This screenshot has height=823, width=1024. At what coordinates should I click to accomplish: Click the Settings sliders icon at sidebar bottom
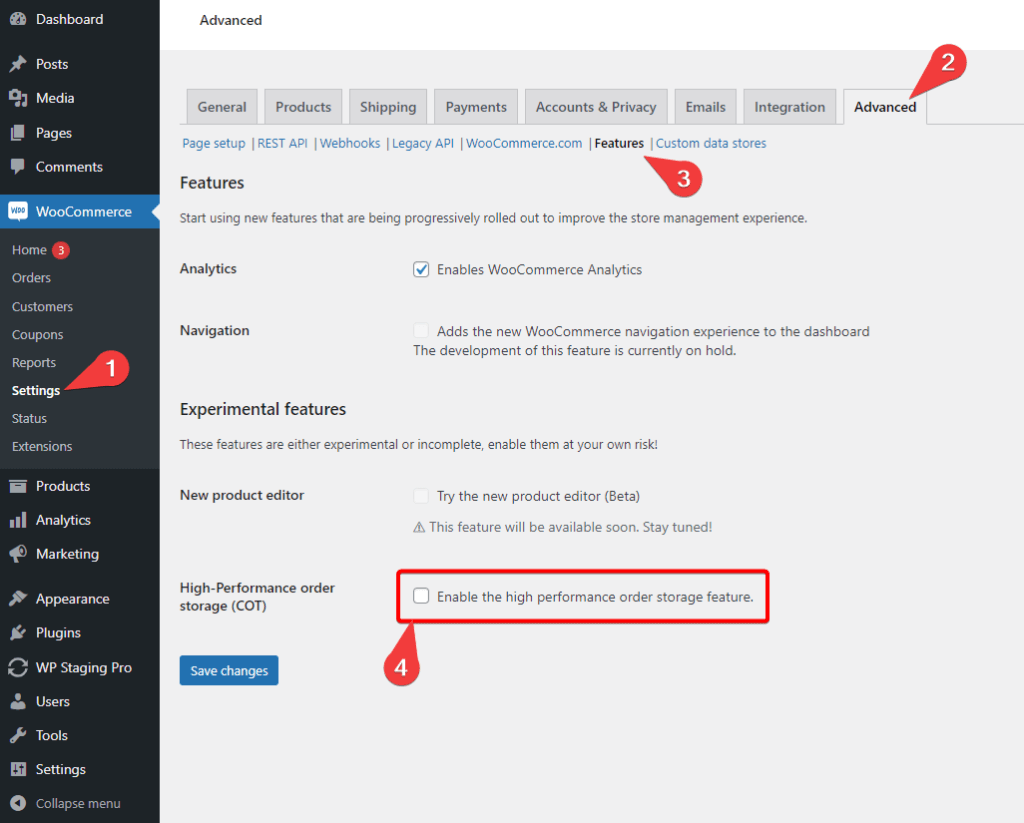[x=18, y=769]
